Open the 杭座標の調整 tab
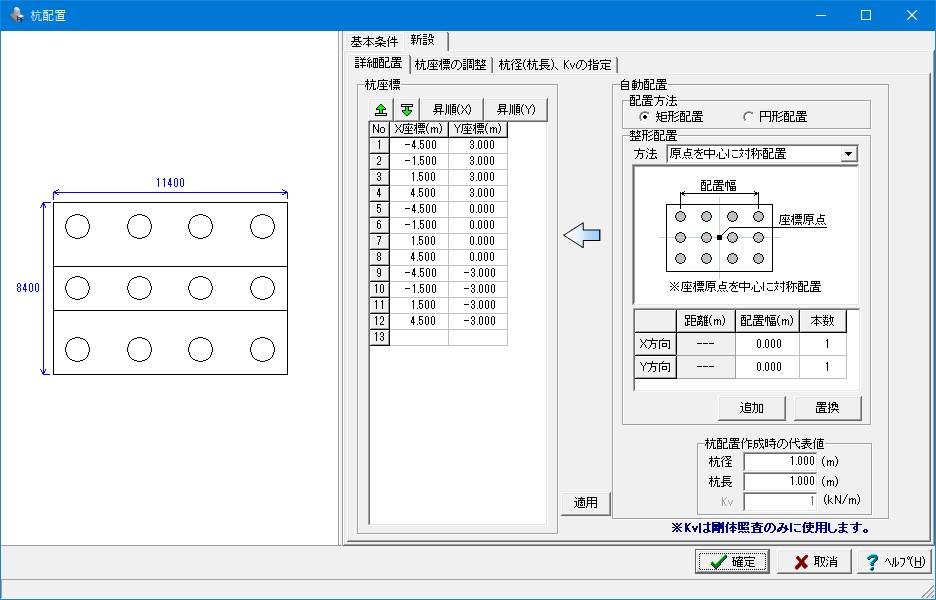Viewport: 936px width, 600px height. pos(451,65)
